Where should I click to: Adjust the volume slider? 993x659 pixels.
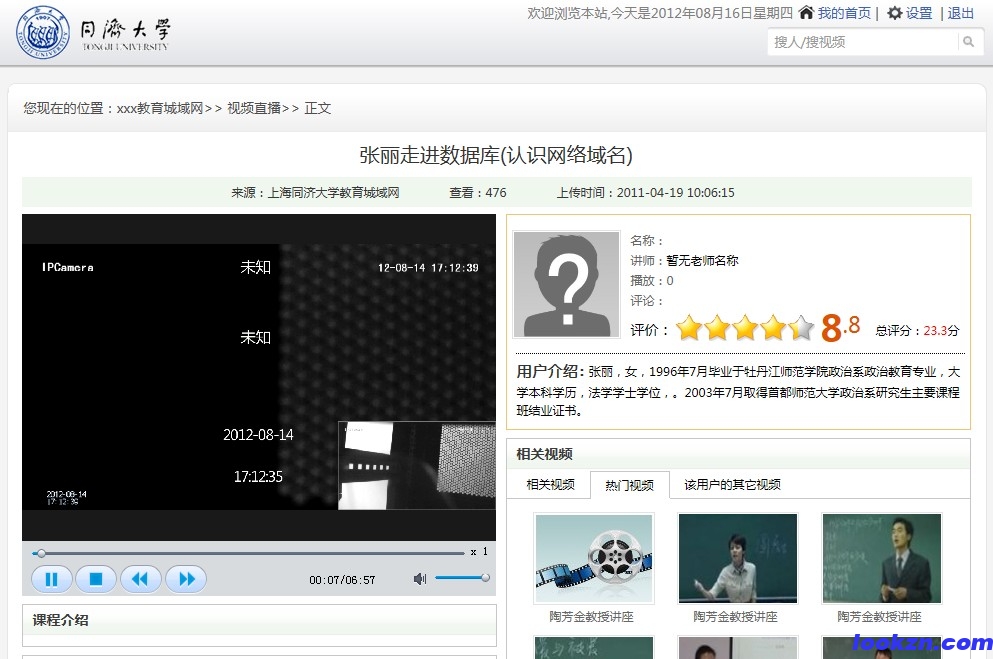(462, 577)
